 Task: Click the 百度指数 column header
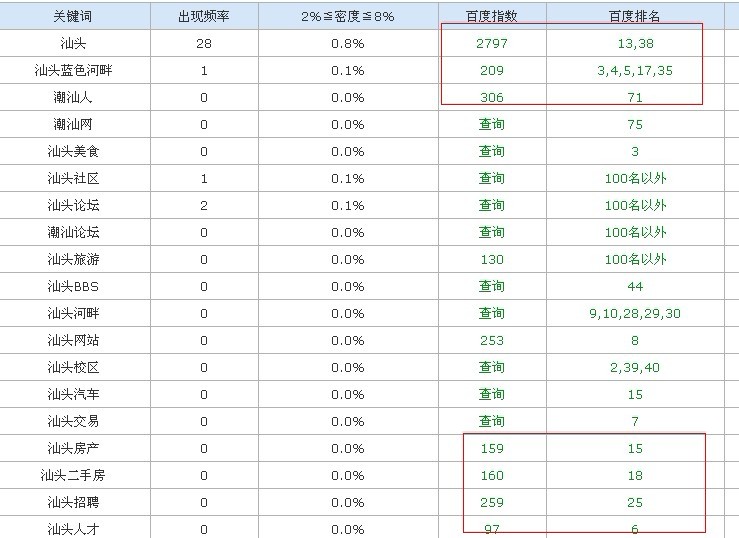492,16
